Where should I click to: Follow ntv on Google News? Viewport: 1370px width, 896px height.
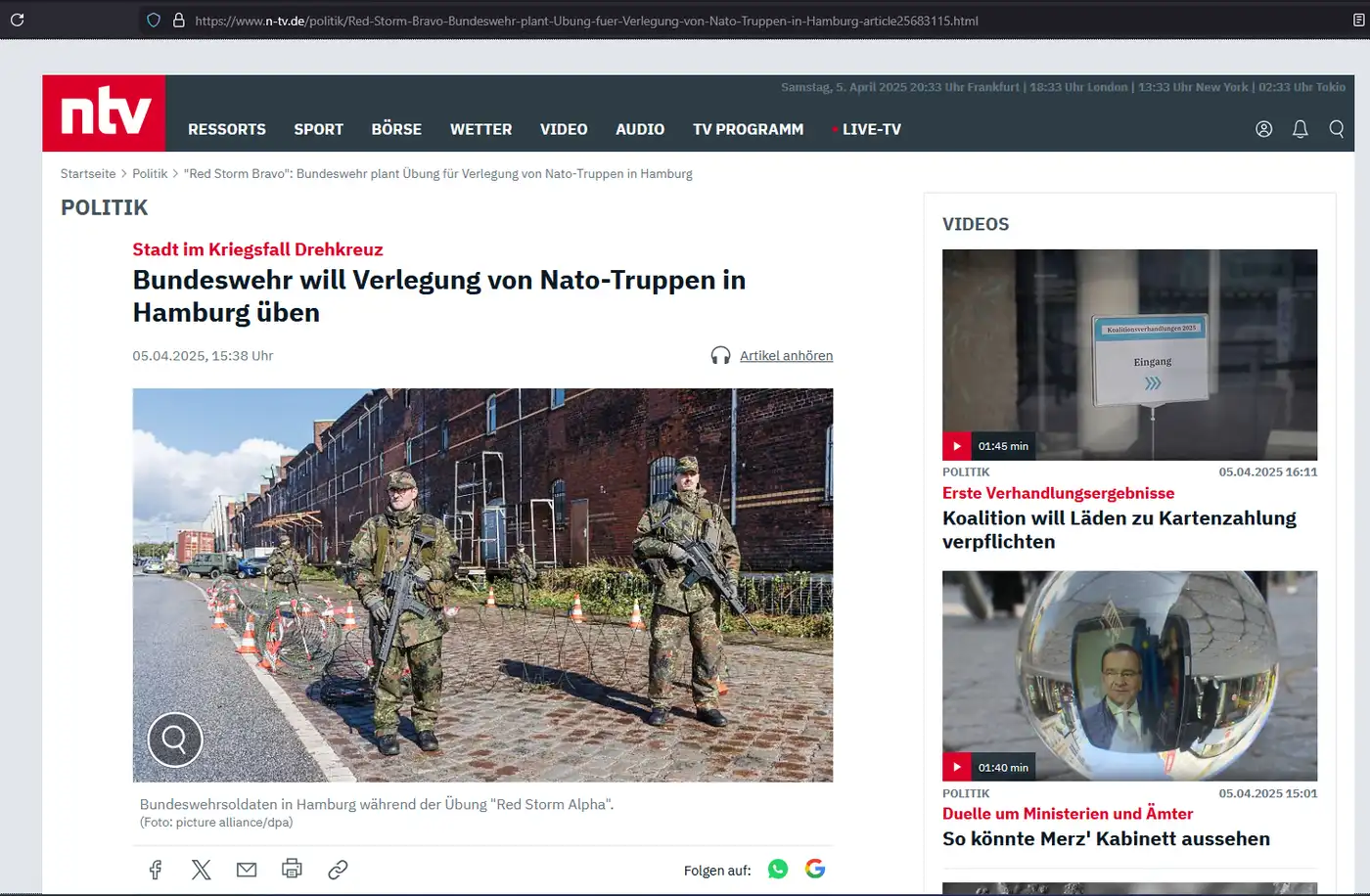(x=815, y=869)
